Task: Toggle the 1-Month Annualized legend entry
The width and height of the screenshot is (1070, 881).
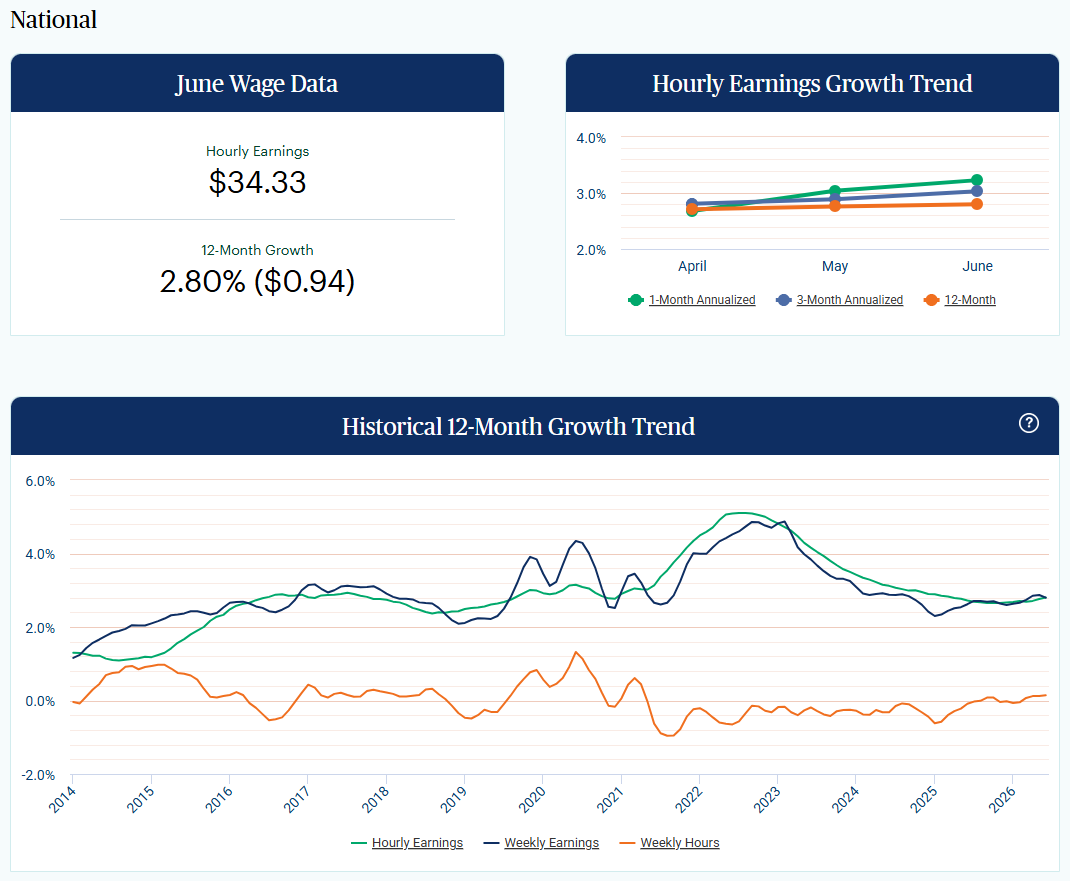Action: [x=691, y=300]
